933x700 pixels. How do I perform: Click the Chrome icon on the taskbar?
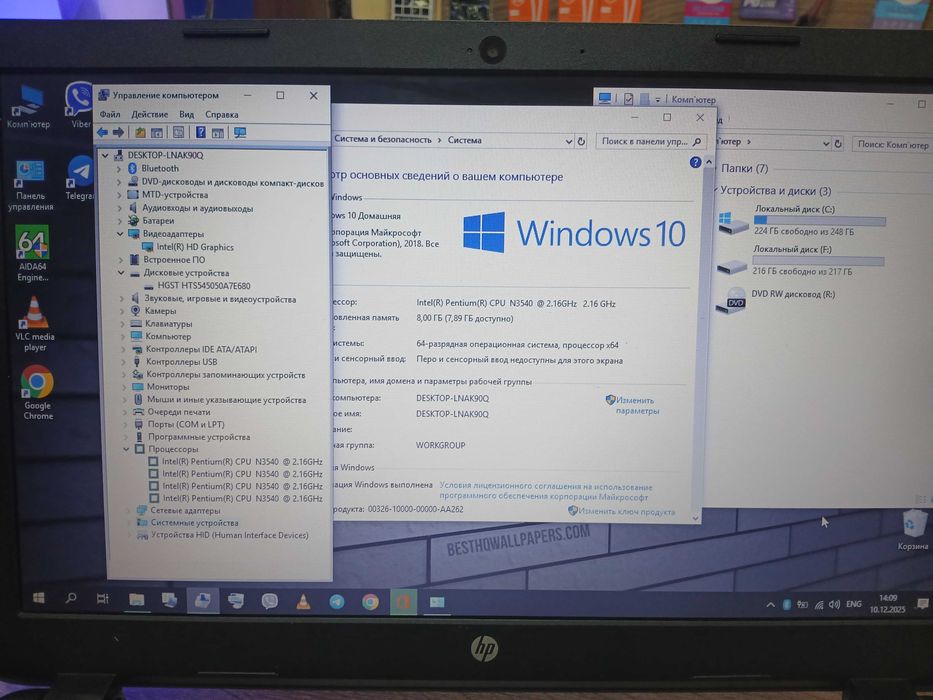pyautogui.click(x=370, y=602)
